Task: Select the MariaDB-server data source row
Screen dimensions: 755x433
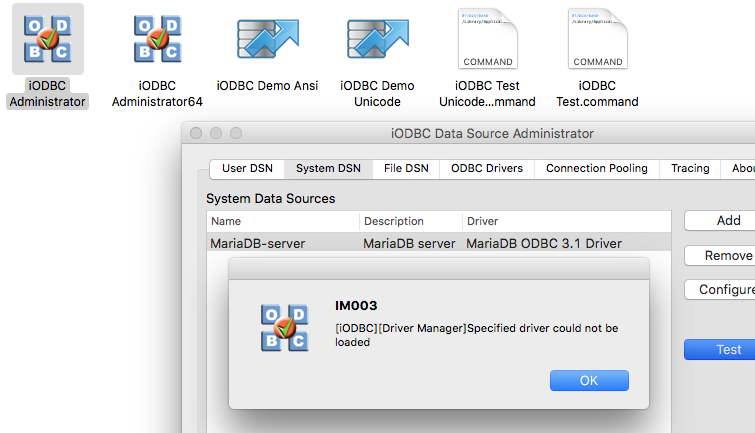Action: pyautogui.click(x=439, y=243)
